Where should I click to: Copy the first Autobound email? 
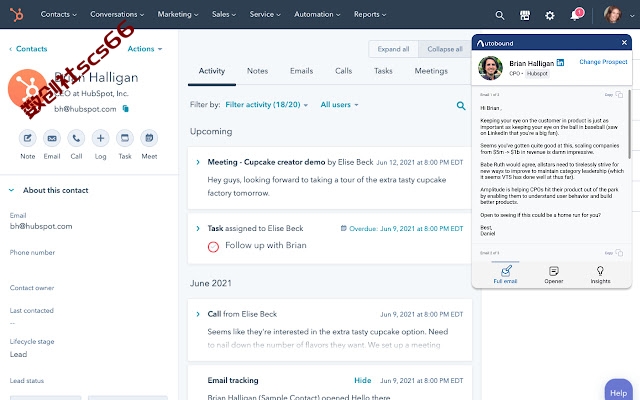[619, 94]
